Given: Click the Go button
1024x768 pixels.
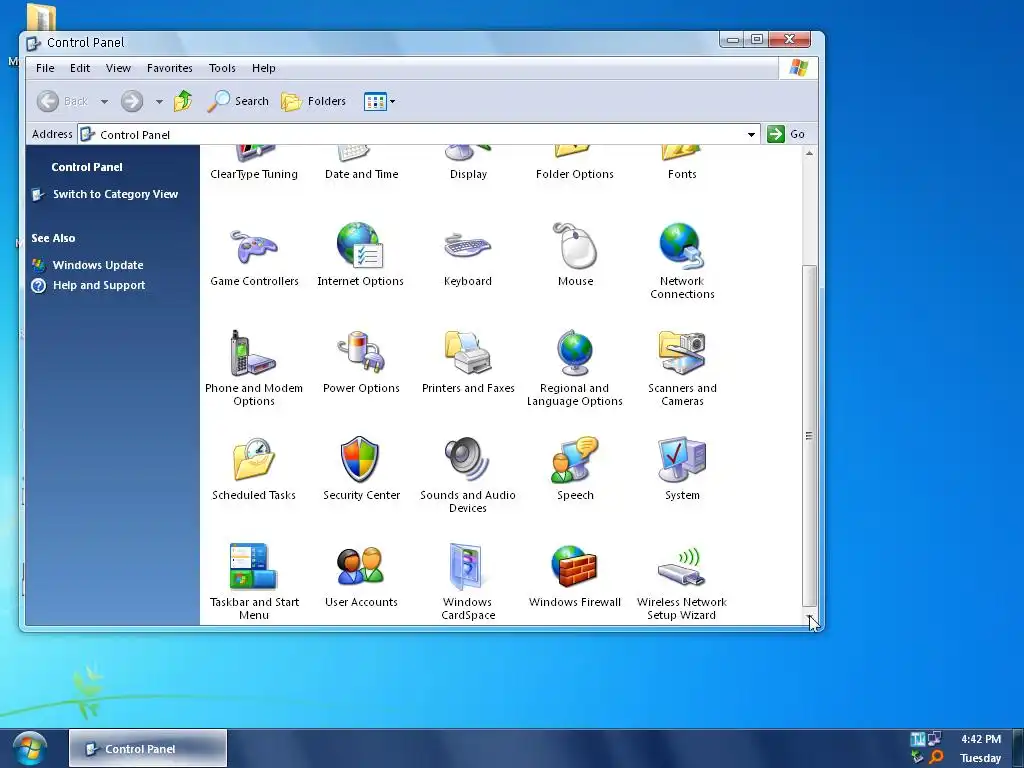Looking at the screenshot, I should pyautogui.click(x=786, y=134).
